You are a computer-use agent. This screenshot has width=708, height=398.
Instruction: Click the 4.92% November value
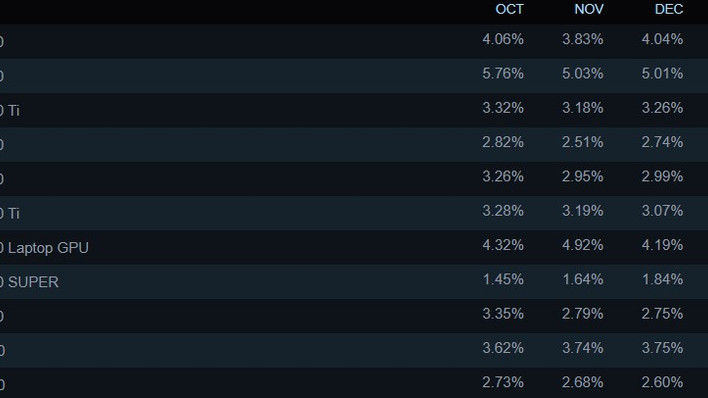pos(582,245)
